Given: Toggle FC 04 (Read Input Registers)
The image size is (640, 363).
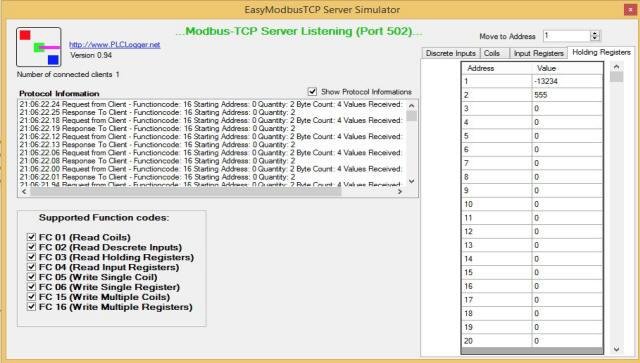Looking at the screenshot, I should click(x=31, y=267).
